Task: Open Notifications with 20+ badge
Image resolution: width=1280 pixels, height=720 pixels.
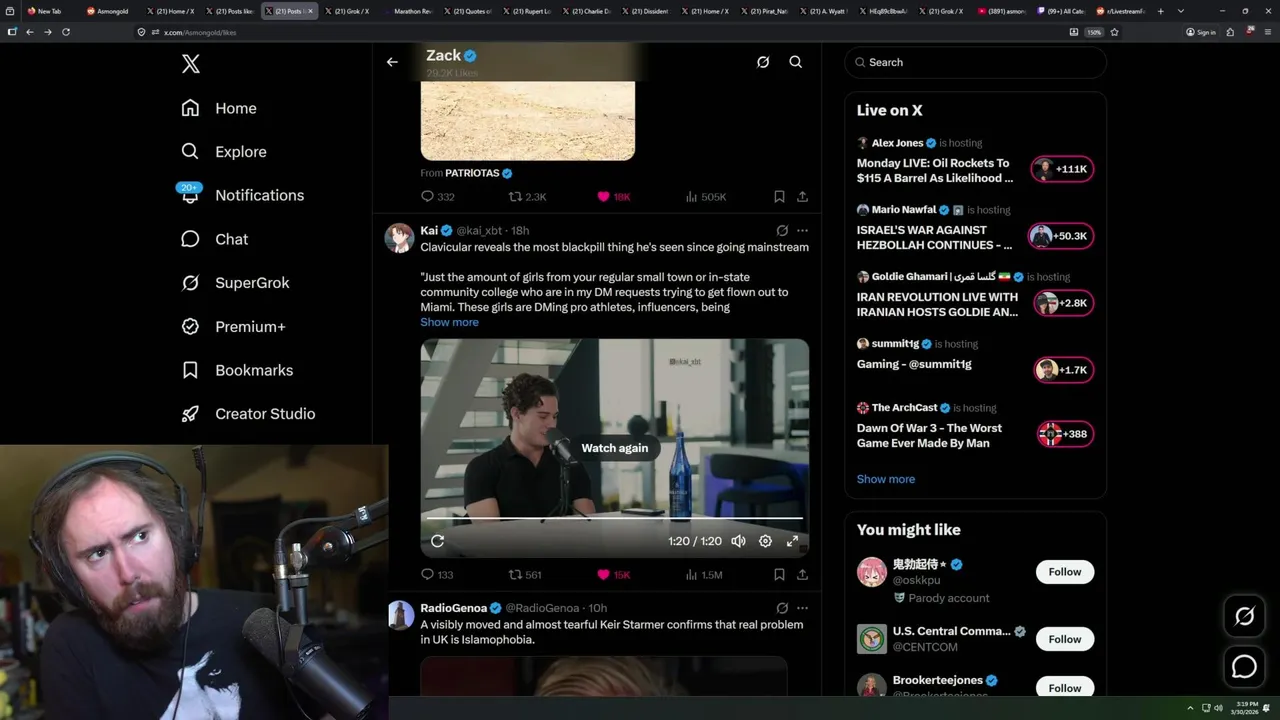Action: [242, 195]
